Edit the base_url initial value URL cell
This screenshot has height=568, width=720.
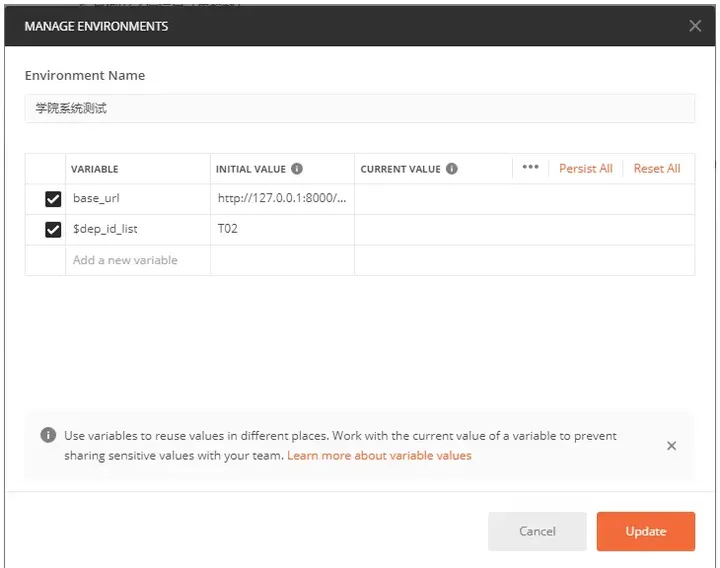click(x=282, y=199)
